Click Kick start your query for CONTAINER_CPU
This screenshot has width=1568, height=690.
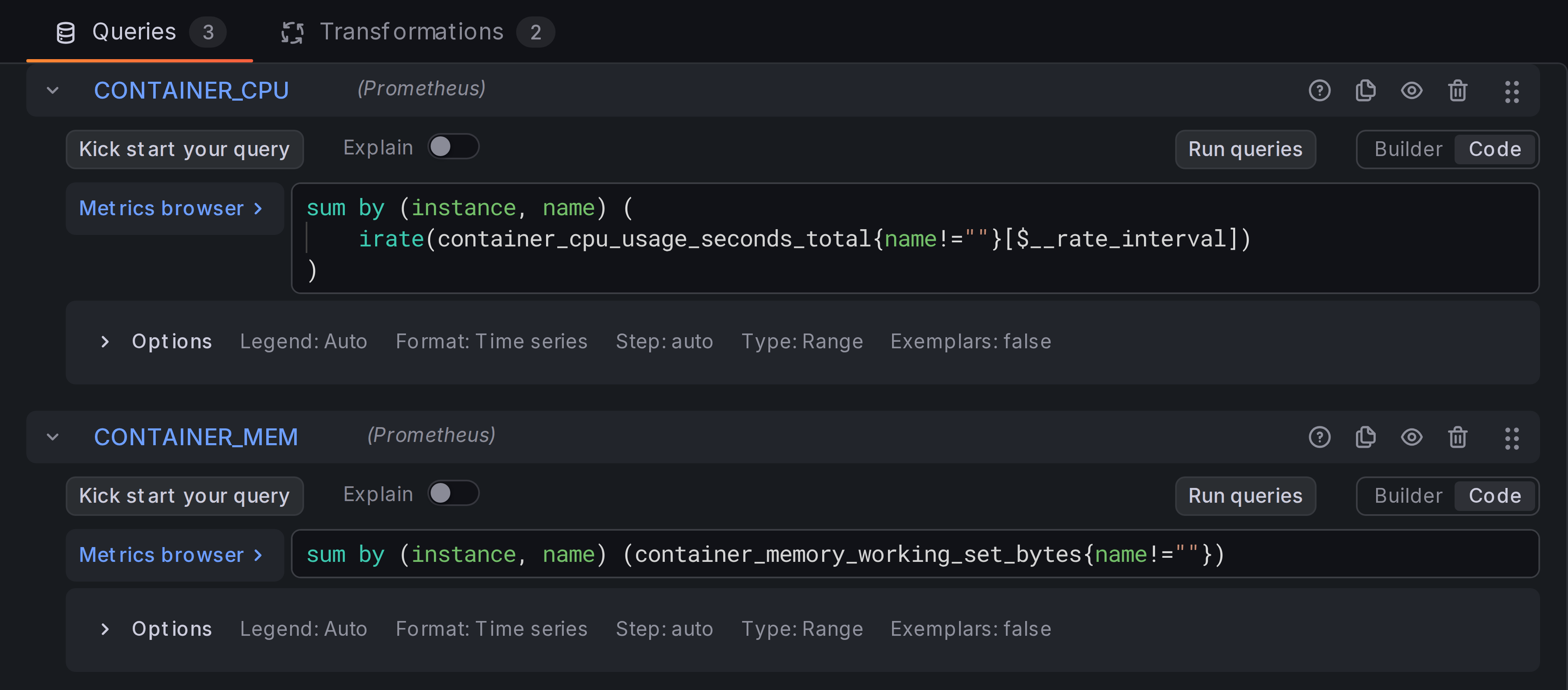tap(184, 149)
